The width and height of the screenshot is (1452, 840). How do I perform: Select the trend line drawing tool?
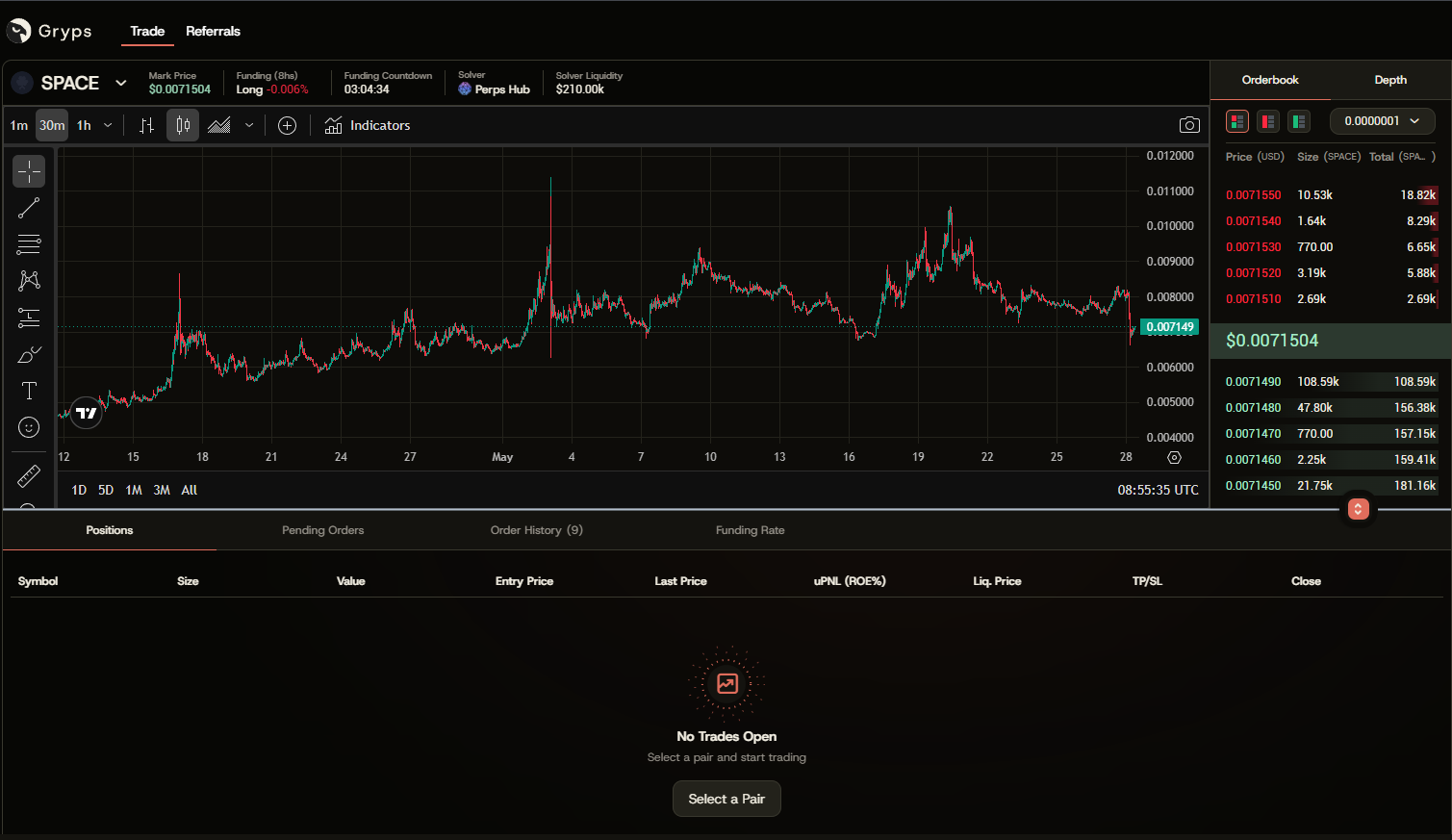[29, 208]
